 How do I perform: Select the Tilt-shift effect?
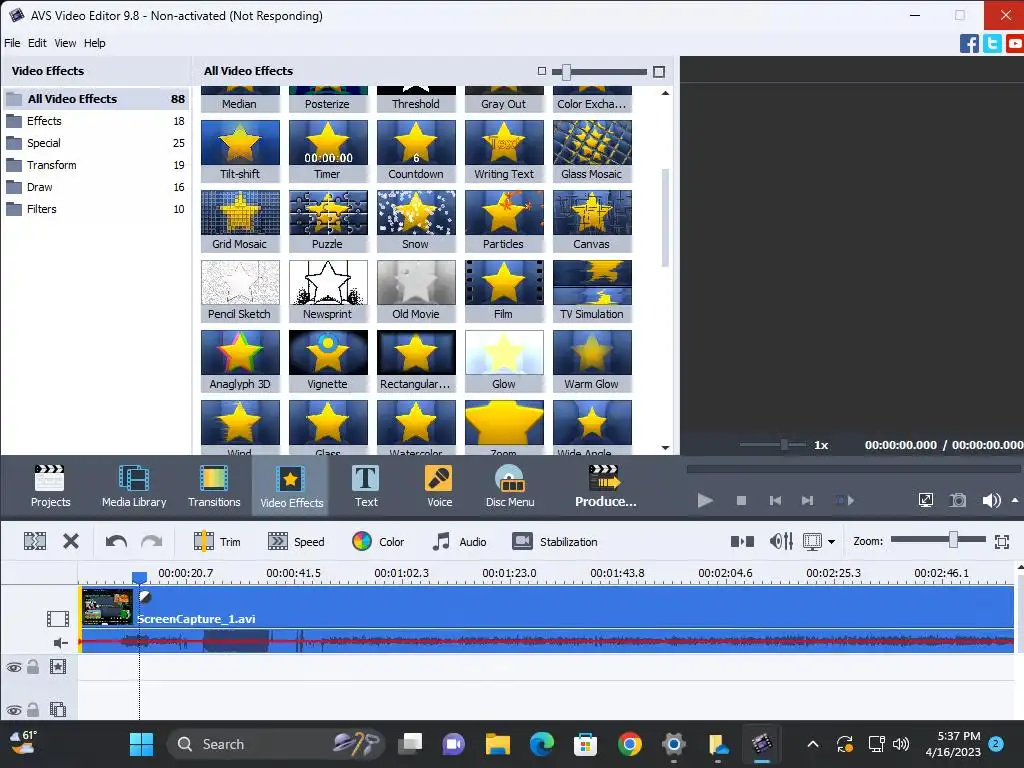(x=240, y=151)
